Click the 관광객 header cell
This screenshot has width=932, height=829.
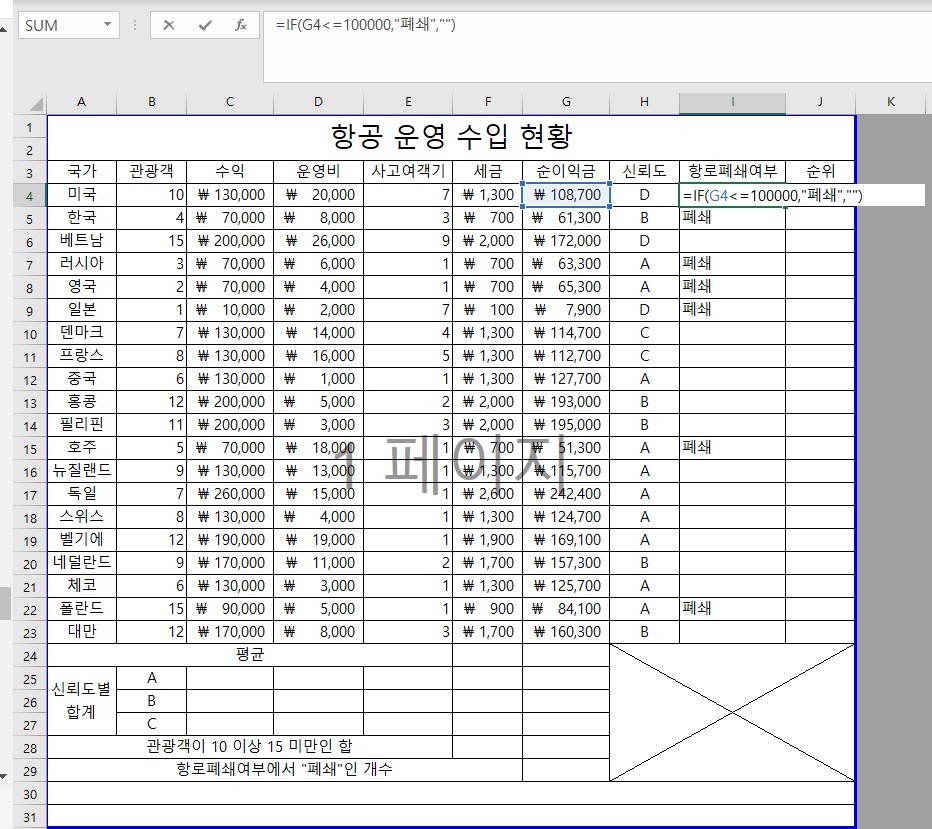(152, 172)
